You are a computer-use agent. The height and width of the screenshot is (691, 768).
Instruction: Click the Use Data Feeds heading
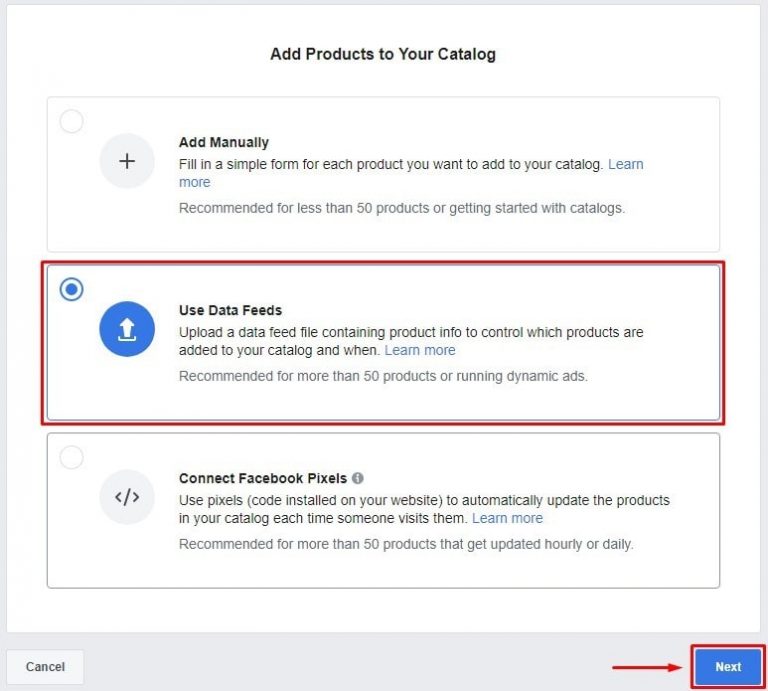tap(231, 310)
